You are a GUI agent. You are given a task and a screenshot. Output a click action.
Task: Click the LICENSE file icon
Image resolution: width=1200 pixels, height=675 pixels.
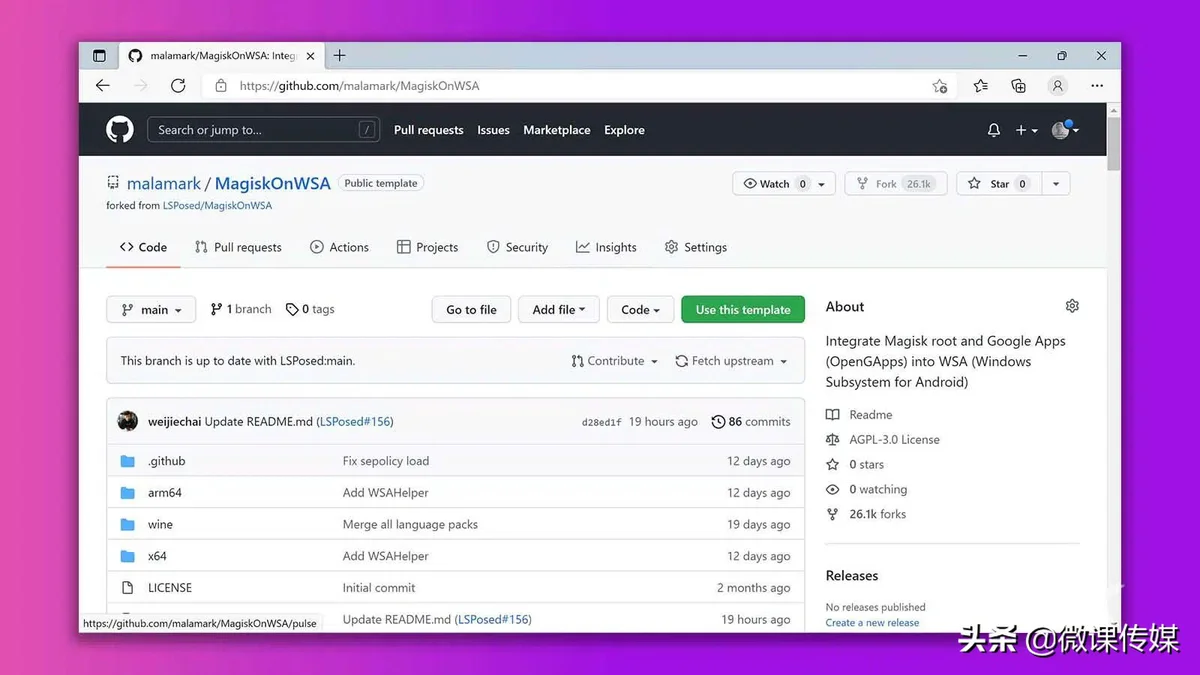click(127, 588)
